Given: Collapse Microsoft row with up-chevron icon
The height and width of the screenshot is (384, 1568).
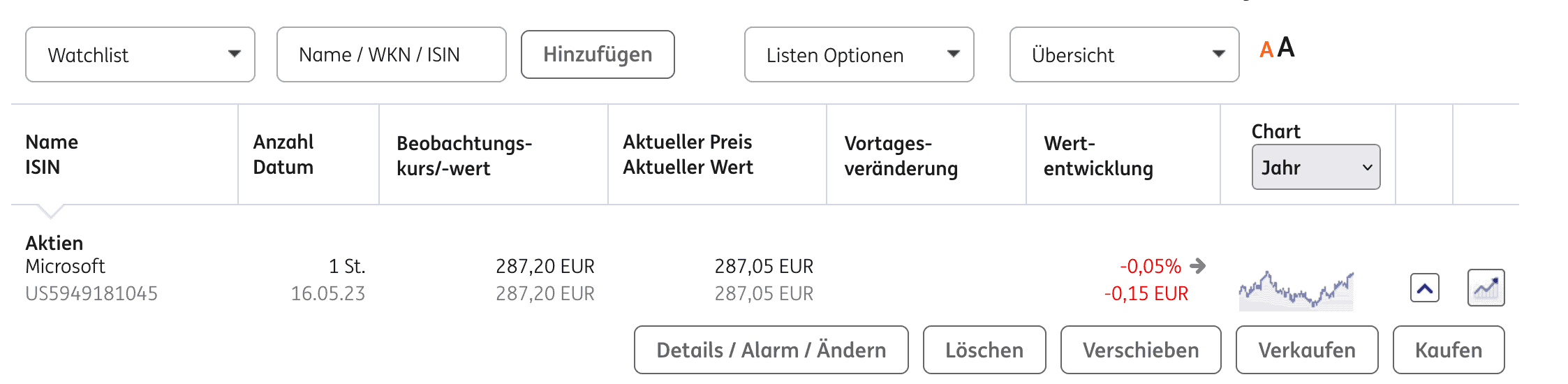Looking at the screenshot, I should (x=1424, y=288).
